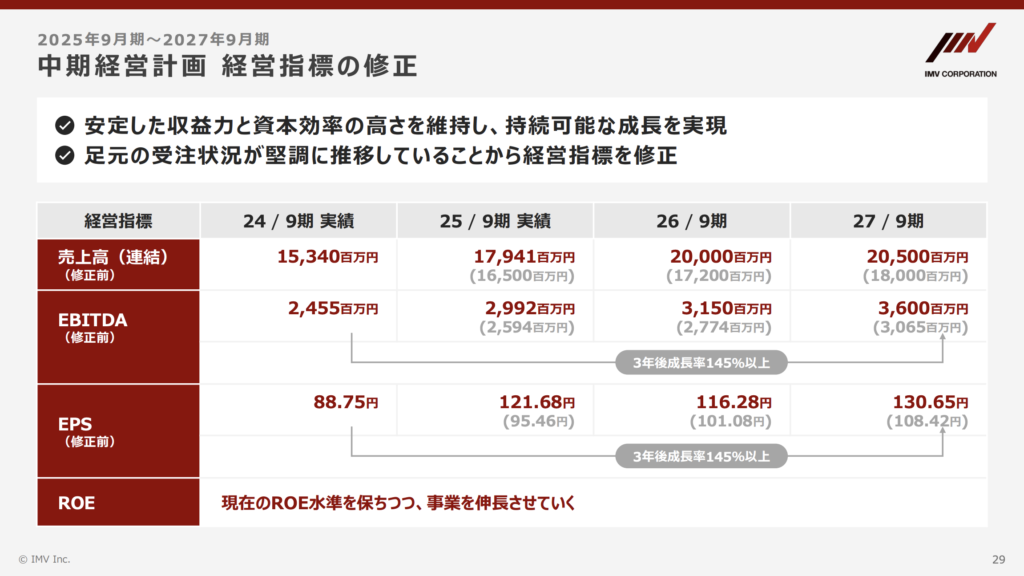Click the first checkmark bullet icon
1024x576 pixels.
[x=65, y=125]
